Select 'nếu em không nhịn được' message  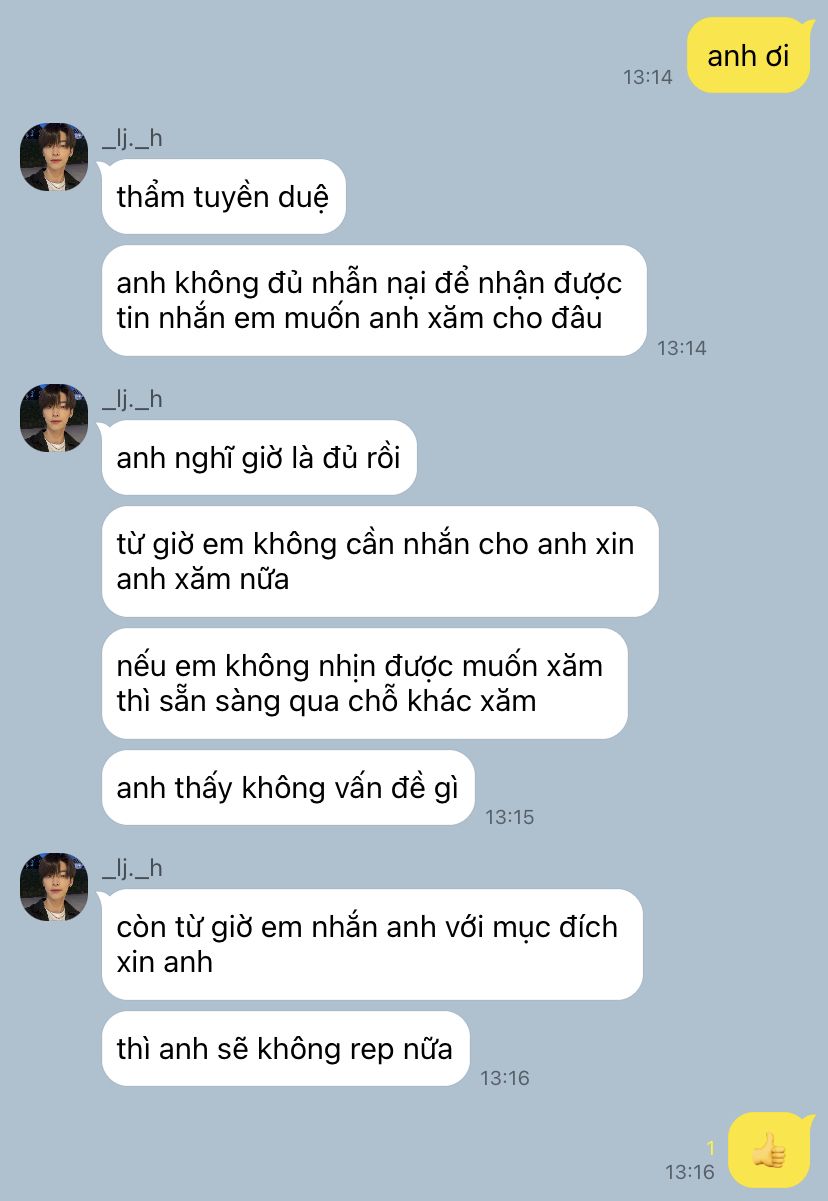365,683
